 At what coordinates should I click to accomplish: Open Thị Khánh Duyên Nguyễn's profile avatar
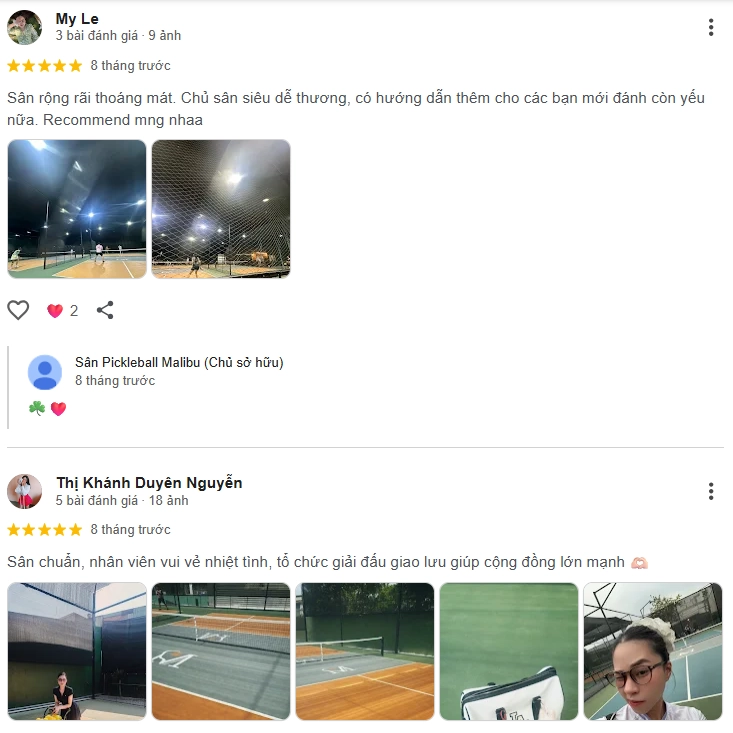[x=24, y=491]
